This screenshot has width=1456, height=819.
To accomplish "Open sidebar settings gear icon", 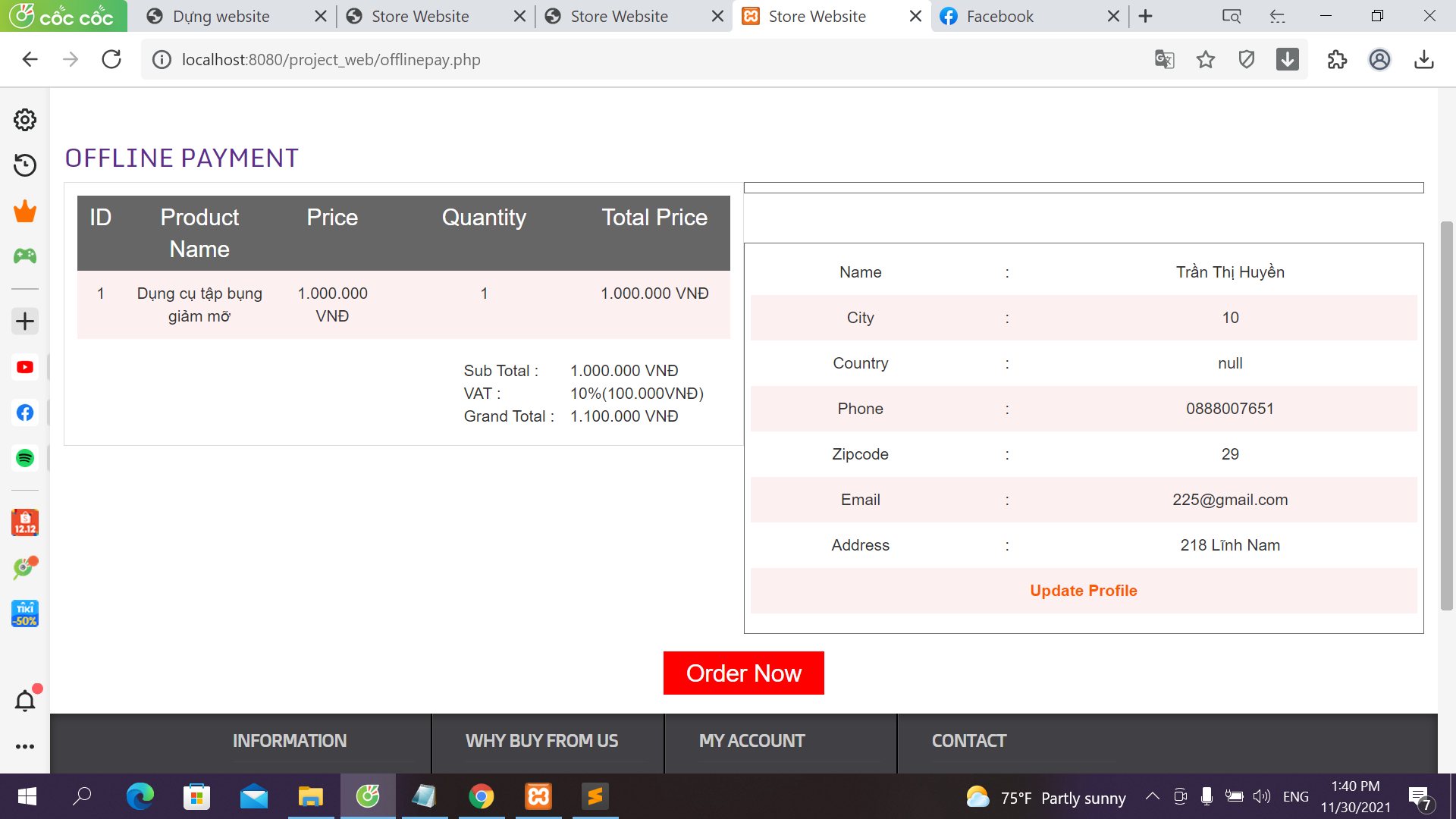I will pyautogui.click(x=25, y=120).
